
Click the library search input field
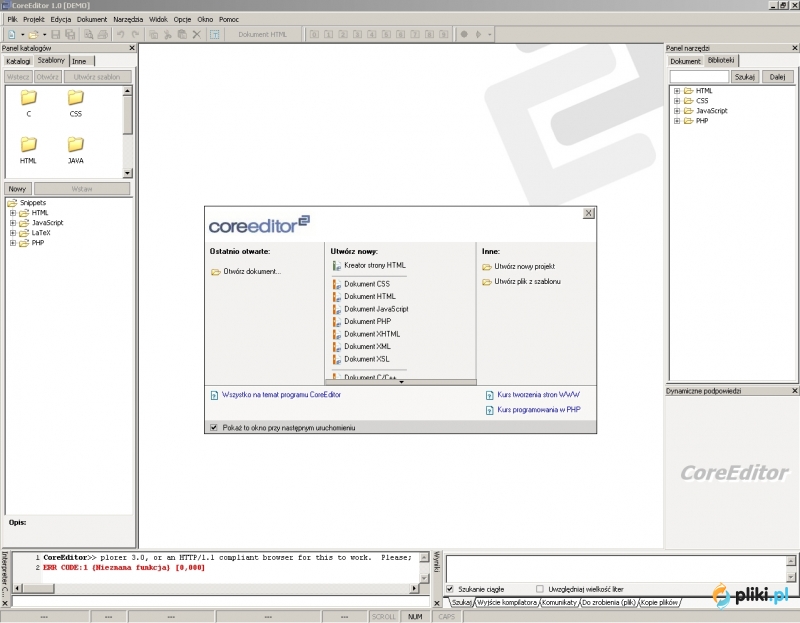click(x=699, y=77)
